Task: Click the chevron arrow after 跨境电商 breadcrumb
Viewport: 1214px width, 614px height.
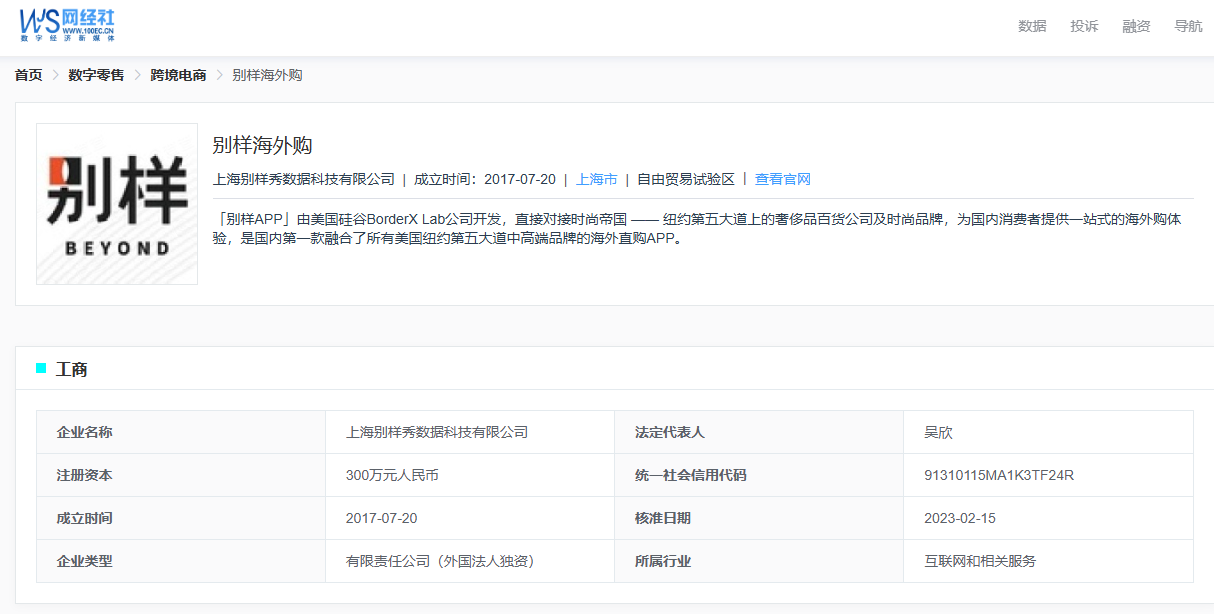Action: pyautogui.click(x=220, y=75)
